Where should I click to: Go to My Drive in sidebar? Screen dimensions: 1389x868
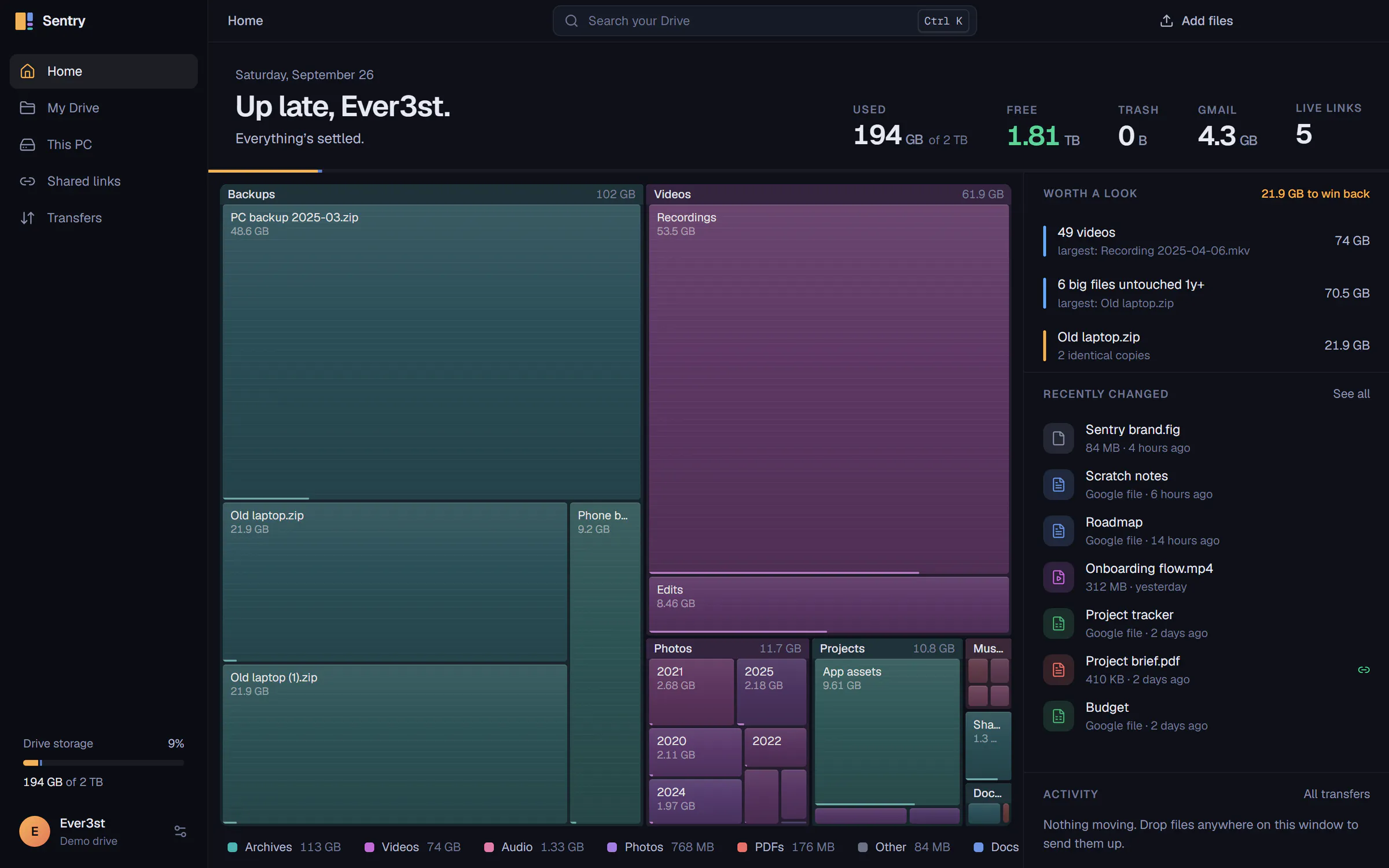pos(104,108)
